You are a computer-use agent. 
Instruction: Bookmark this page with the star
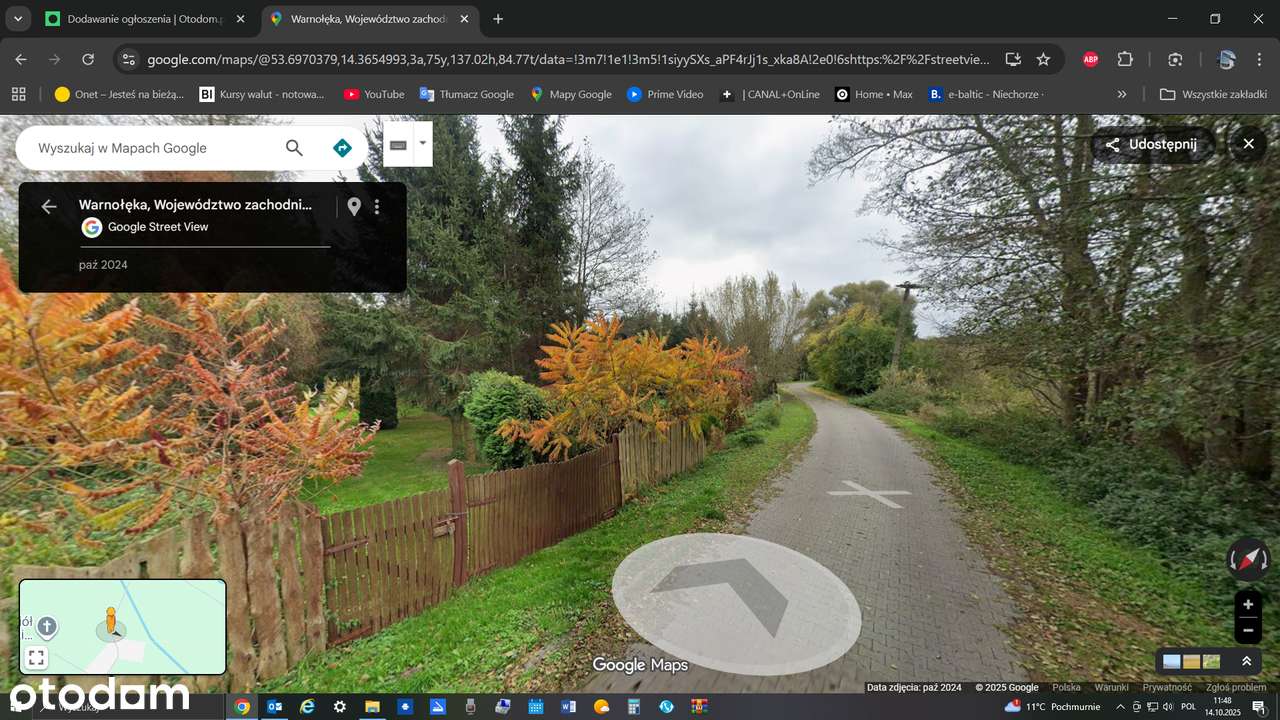1043,59
